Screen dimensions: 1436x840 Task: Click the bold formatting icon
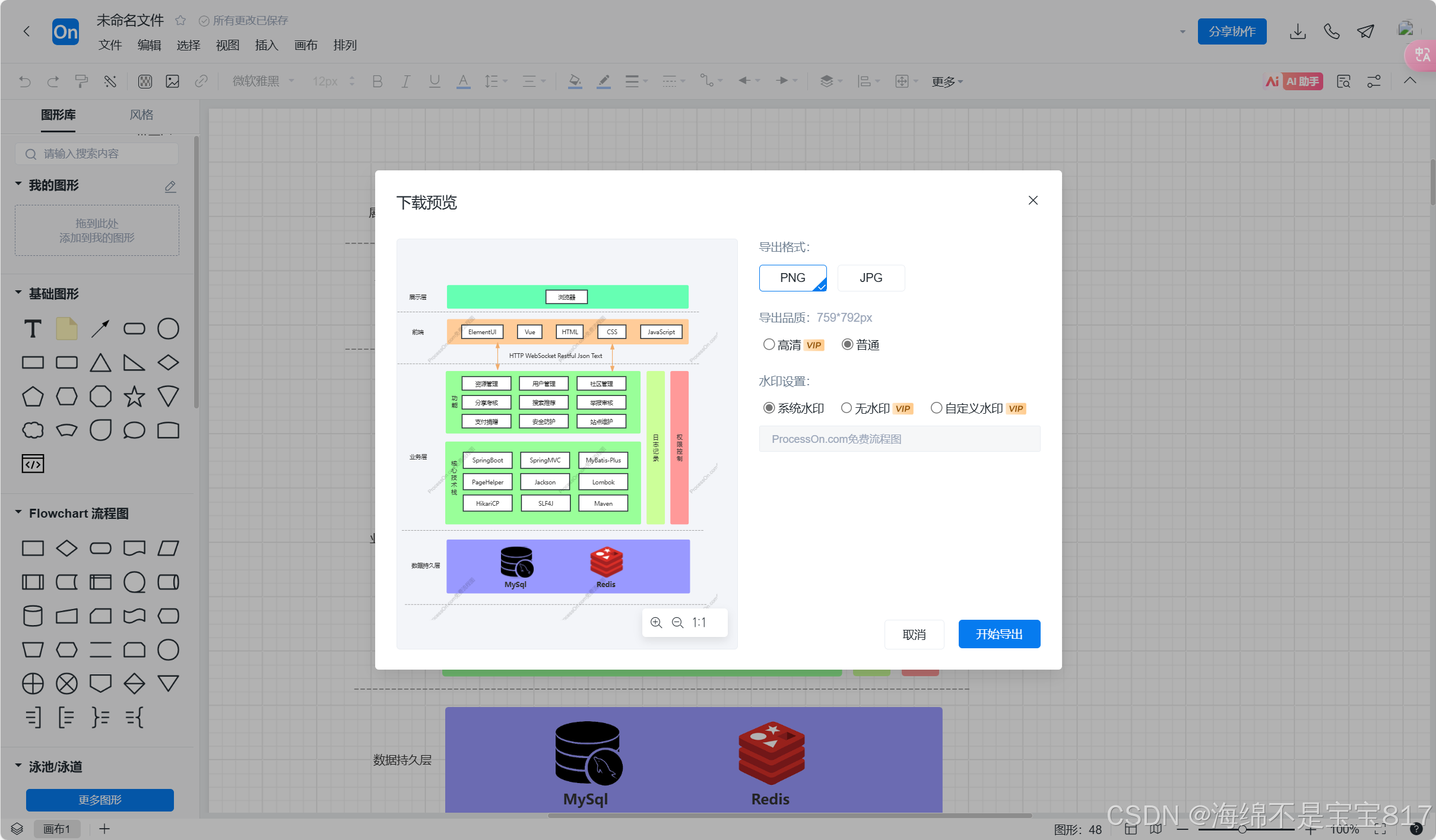377,81
